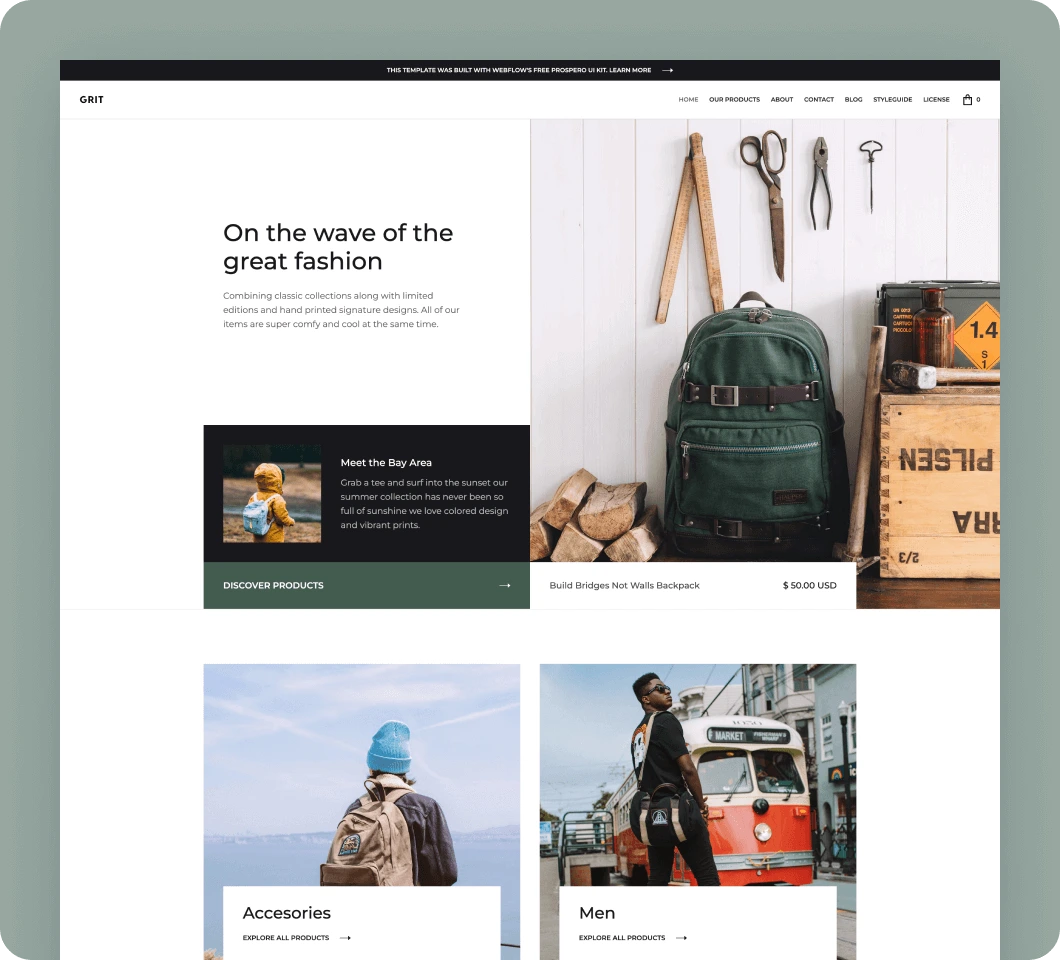Open the LICENSE page
This screenshot has height=960, width=1060.
point(936,99)
